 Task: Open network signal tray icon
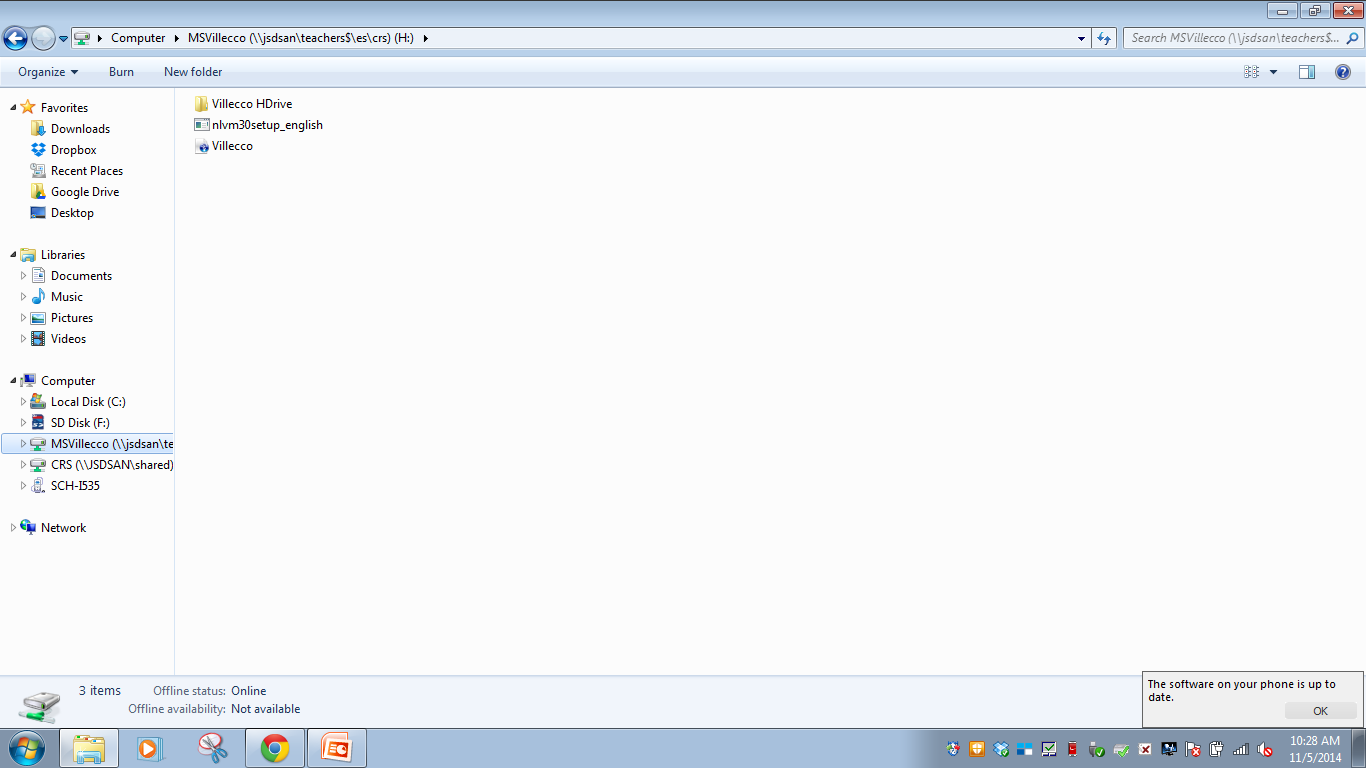[x=1241, y=749]
